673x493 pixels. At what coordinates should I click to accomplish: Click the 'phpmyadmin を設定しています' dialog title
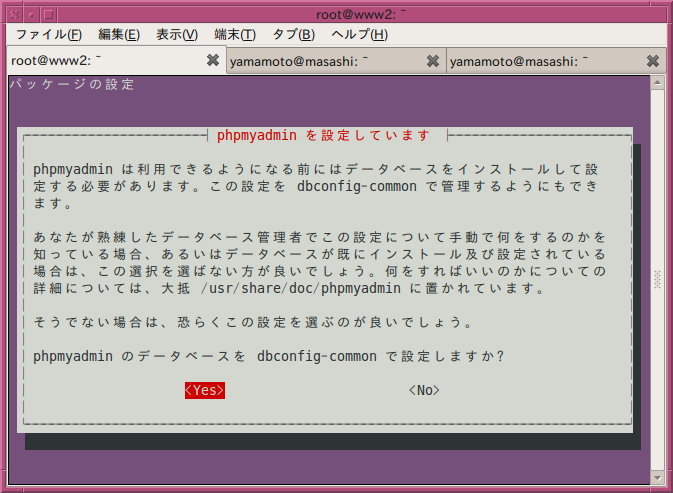coord(323,136)
